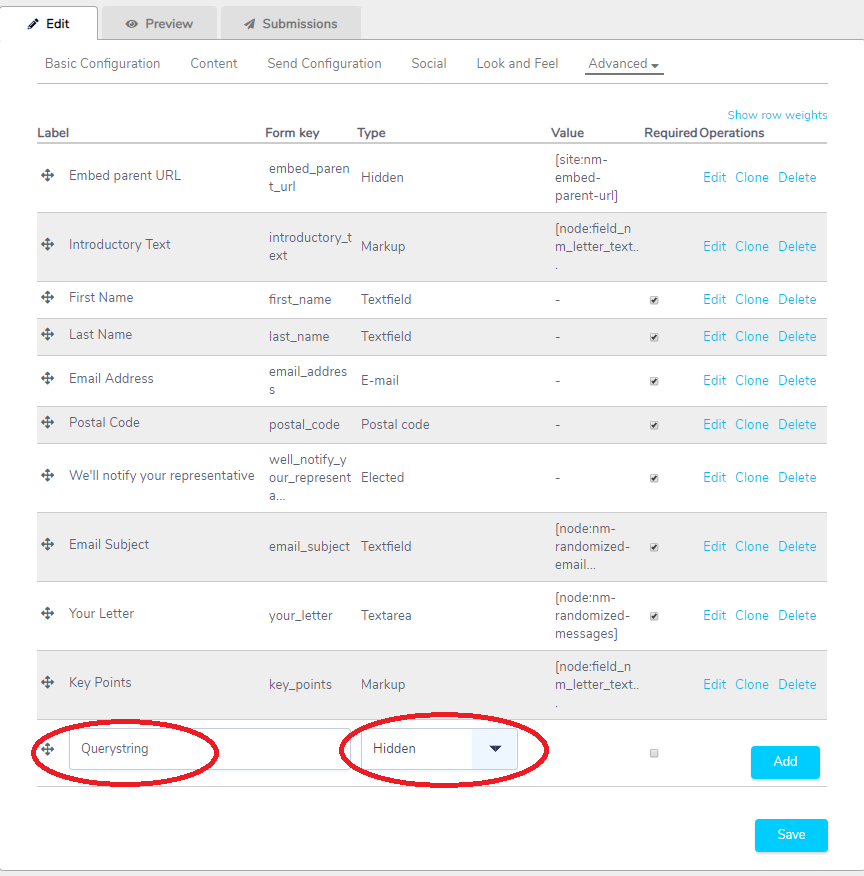Click drag handle for Postal Code row
This screenshot has width=864, height=876.
tap(47, 422)
